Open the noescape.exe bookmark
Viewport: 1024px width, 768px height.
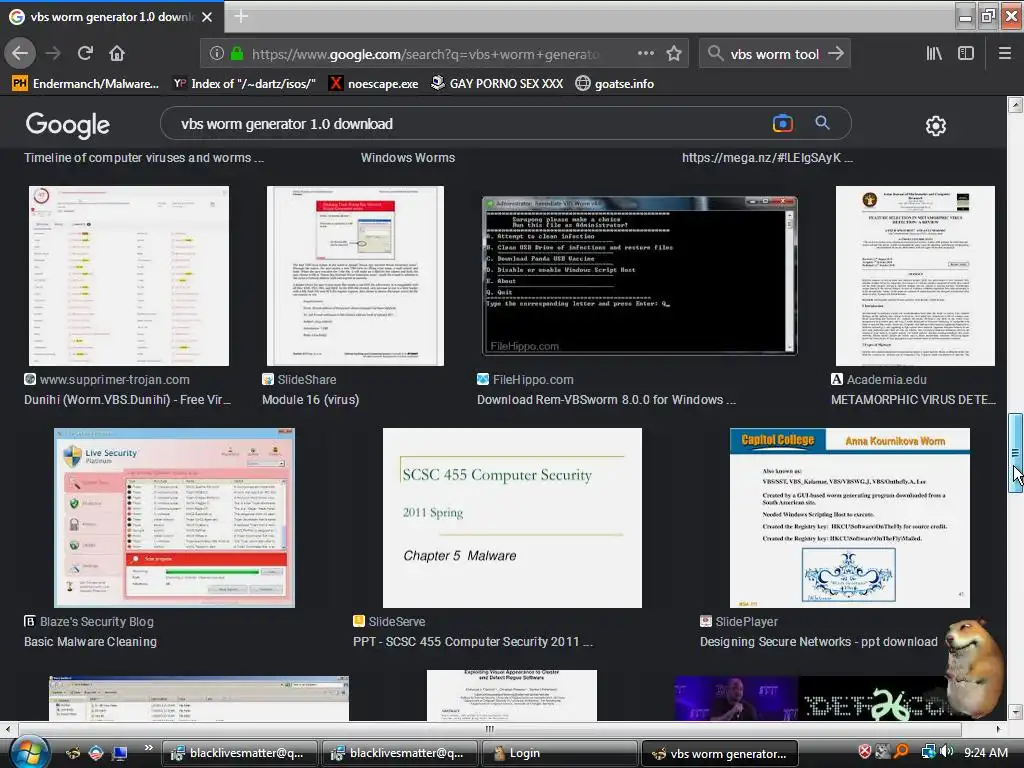click(374, 84)
